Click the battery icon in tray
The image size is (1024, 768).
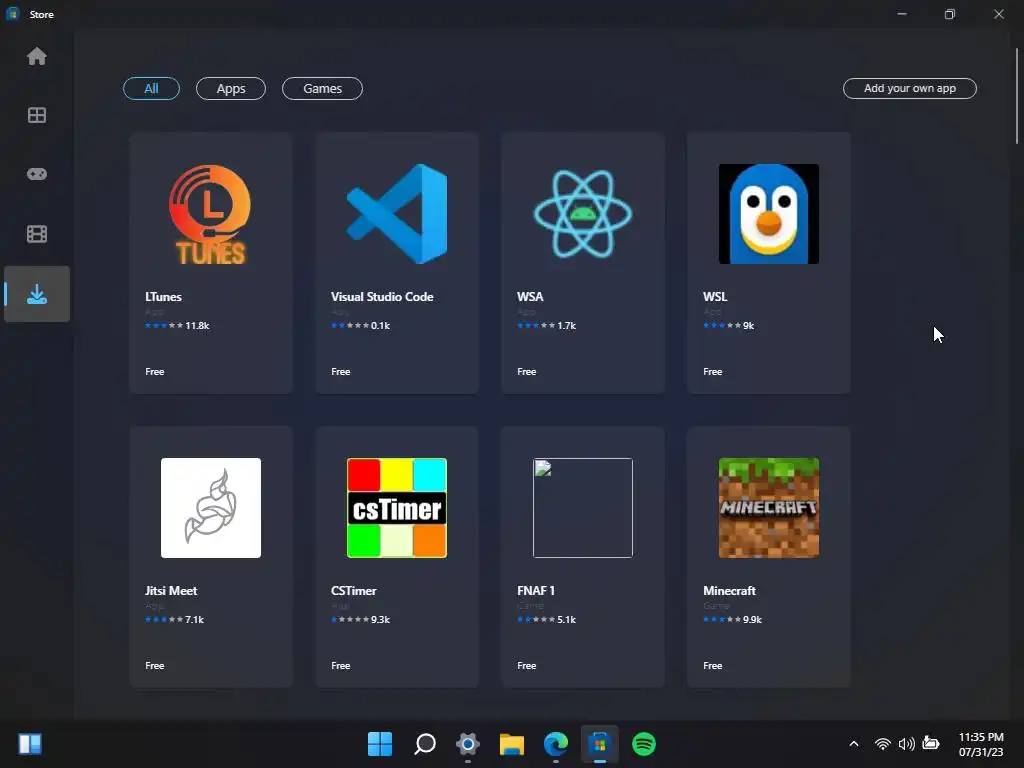pyautogui.click(x=931, y=743)
